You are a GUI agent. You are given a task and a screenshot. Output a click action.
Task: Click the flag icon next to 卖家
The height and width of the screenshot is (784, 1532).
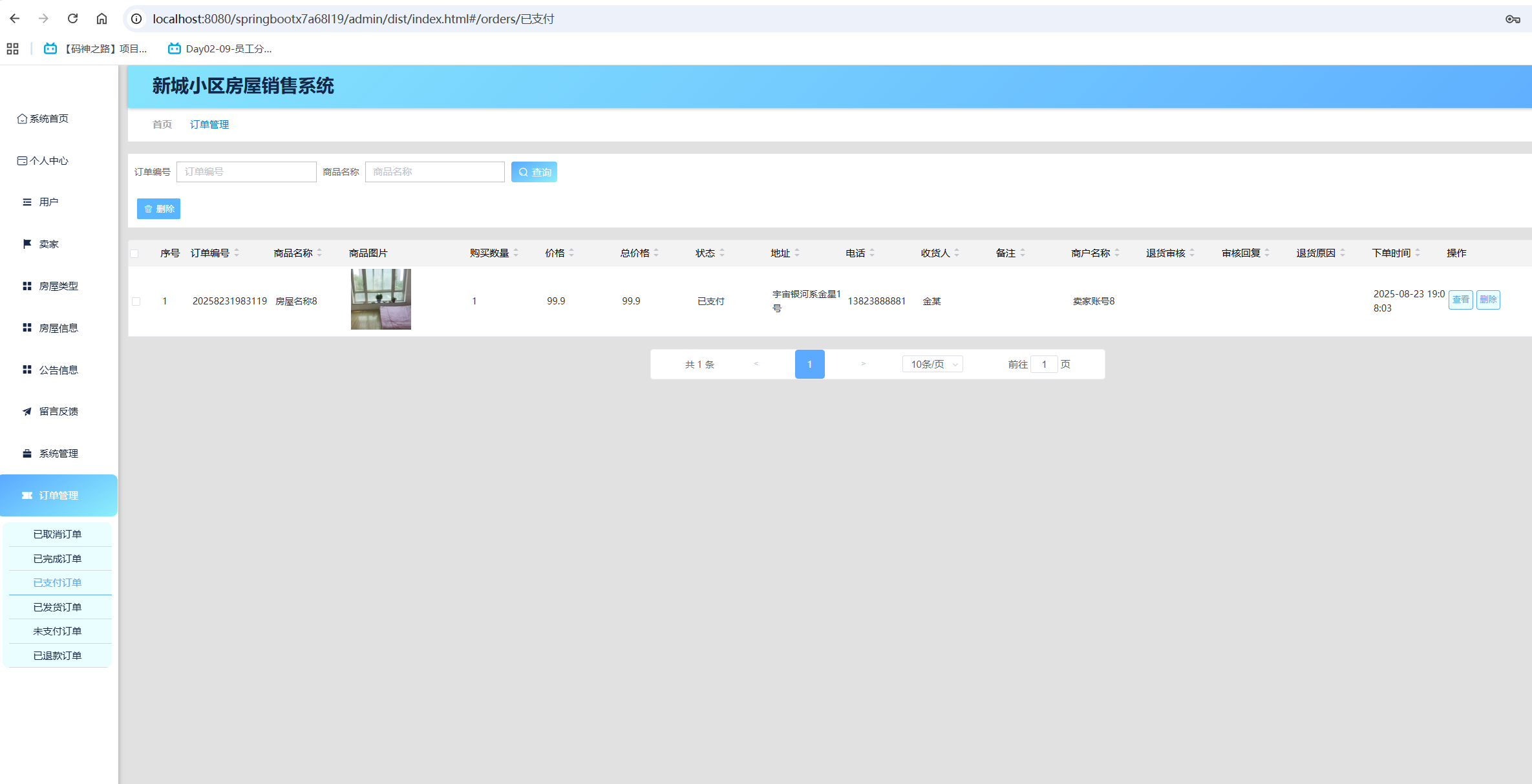click(x=27, y=244)
